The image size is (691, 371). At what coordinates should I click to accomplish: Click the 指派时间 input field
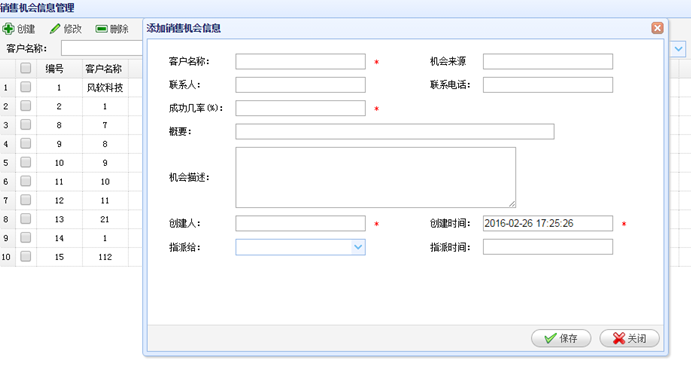pyautogui.click(x=548, y=247)
